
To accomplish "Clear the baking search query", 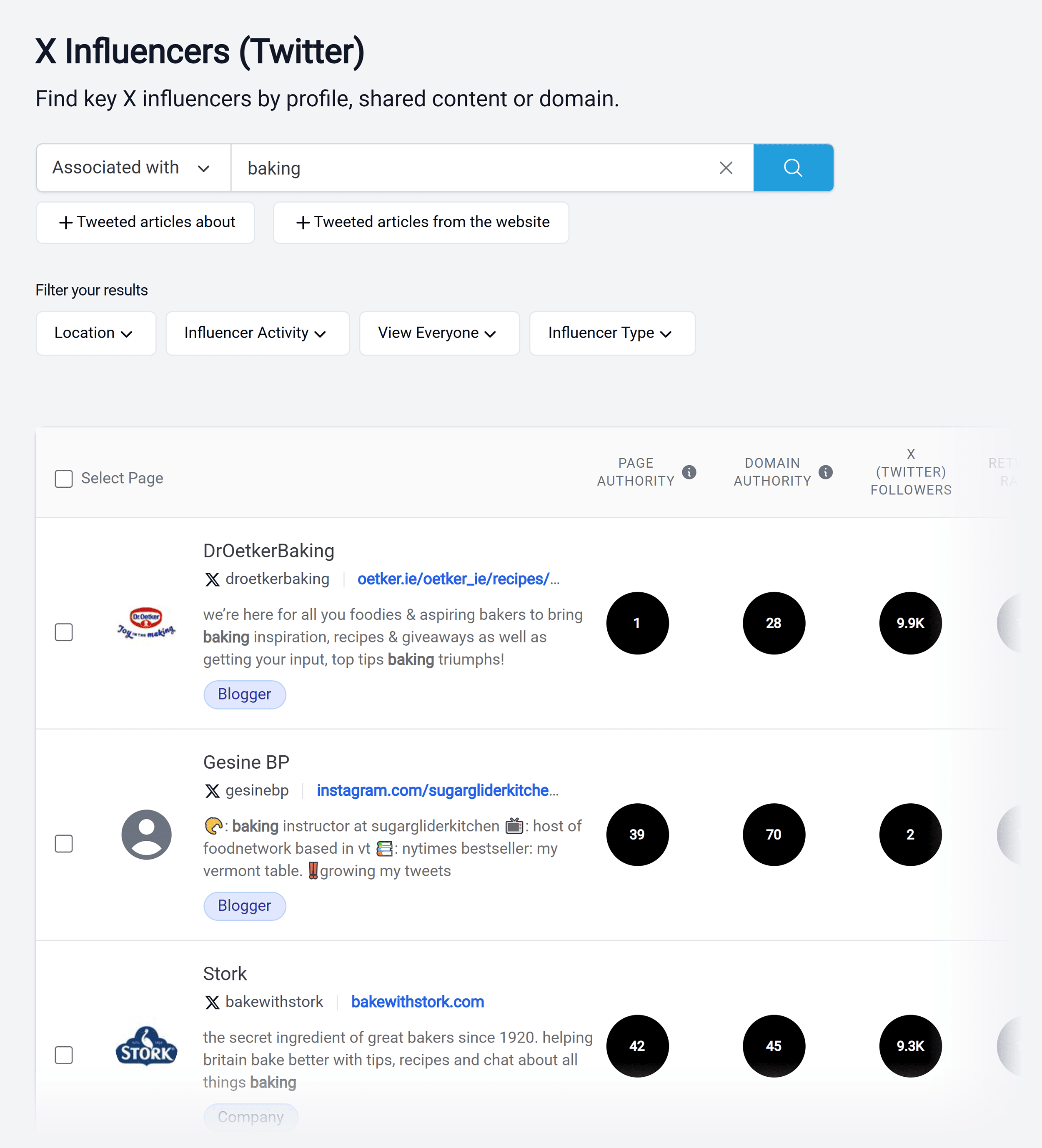I will (x=725, y=168).
